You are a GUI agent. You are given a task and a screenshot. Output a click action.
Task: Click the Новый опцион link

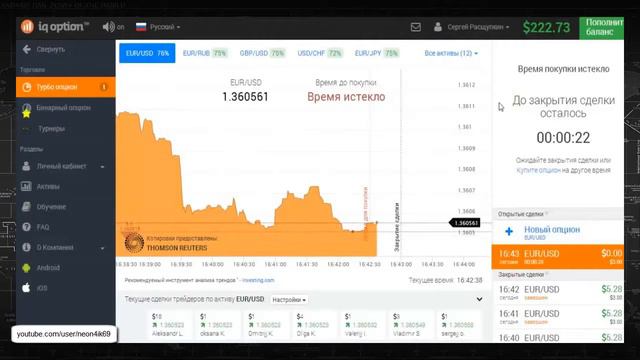[x=552, y=230]
